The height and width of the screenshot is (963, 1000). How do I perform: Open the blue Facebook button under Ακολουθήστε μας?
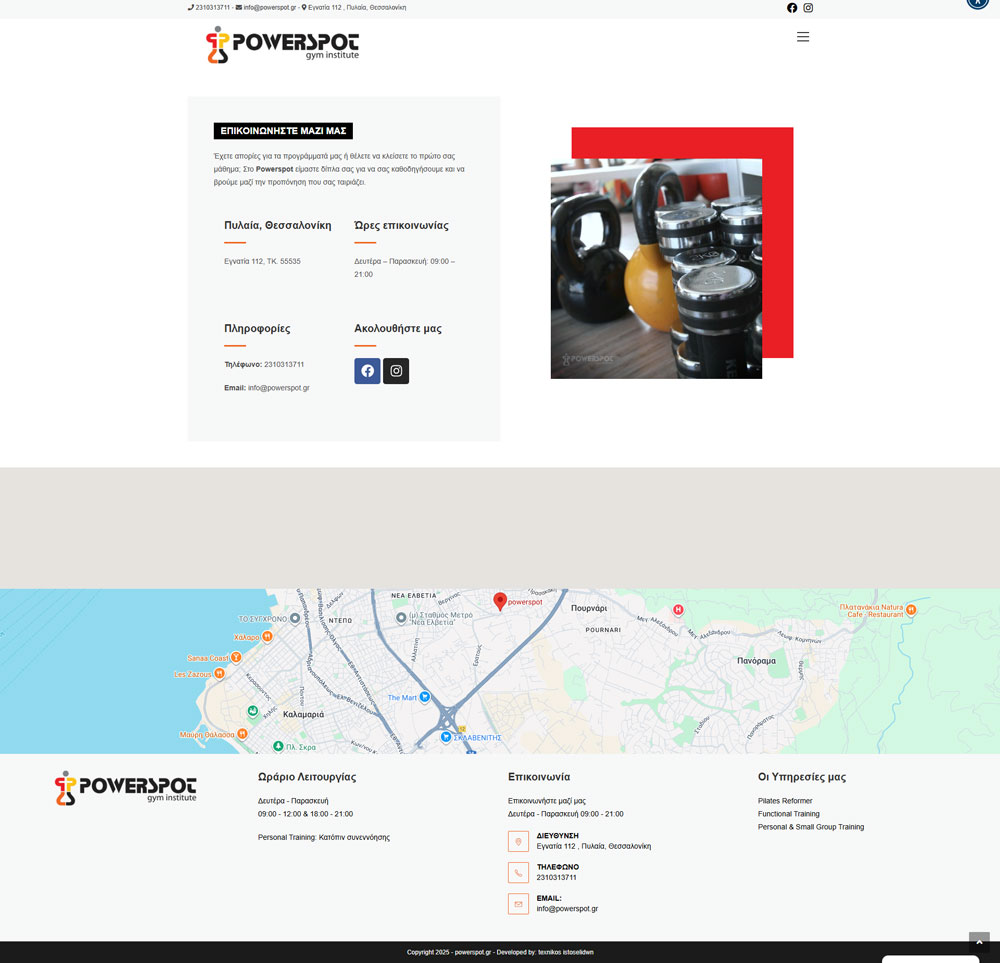[367, 371]
